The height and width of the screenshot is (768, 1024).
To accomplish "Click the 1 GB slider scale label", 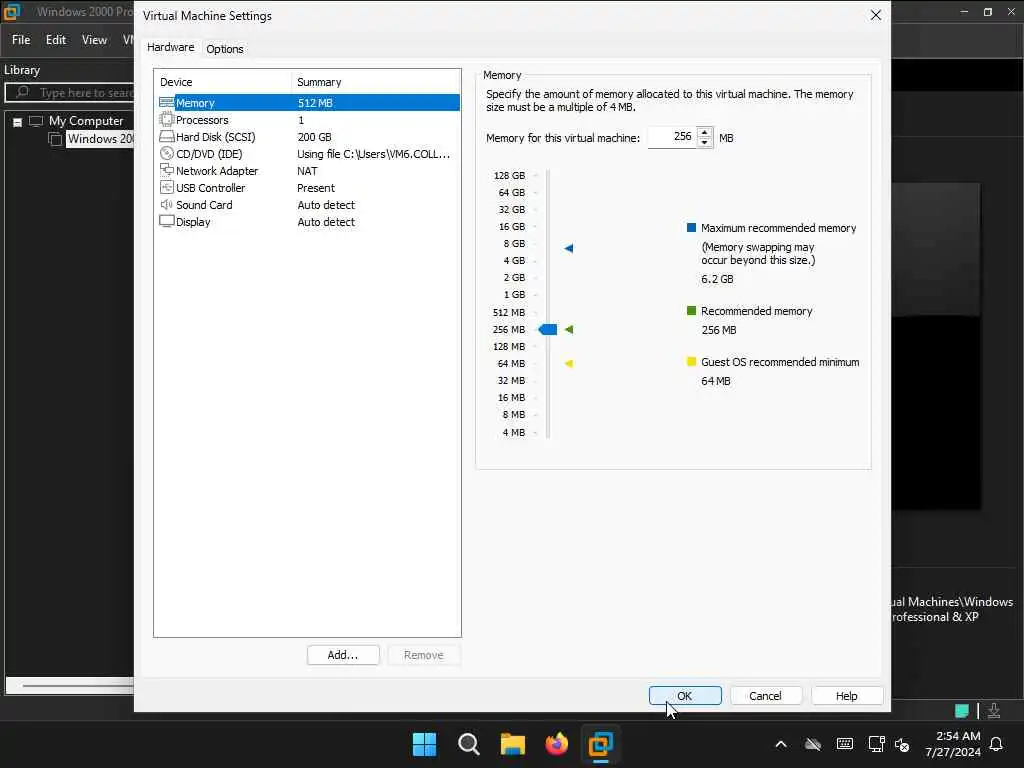I will 515,295.
